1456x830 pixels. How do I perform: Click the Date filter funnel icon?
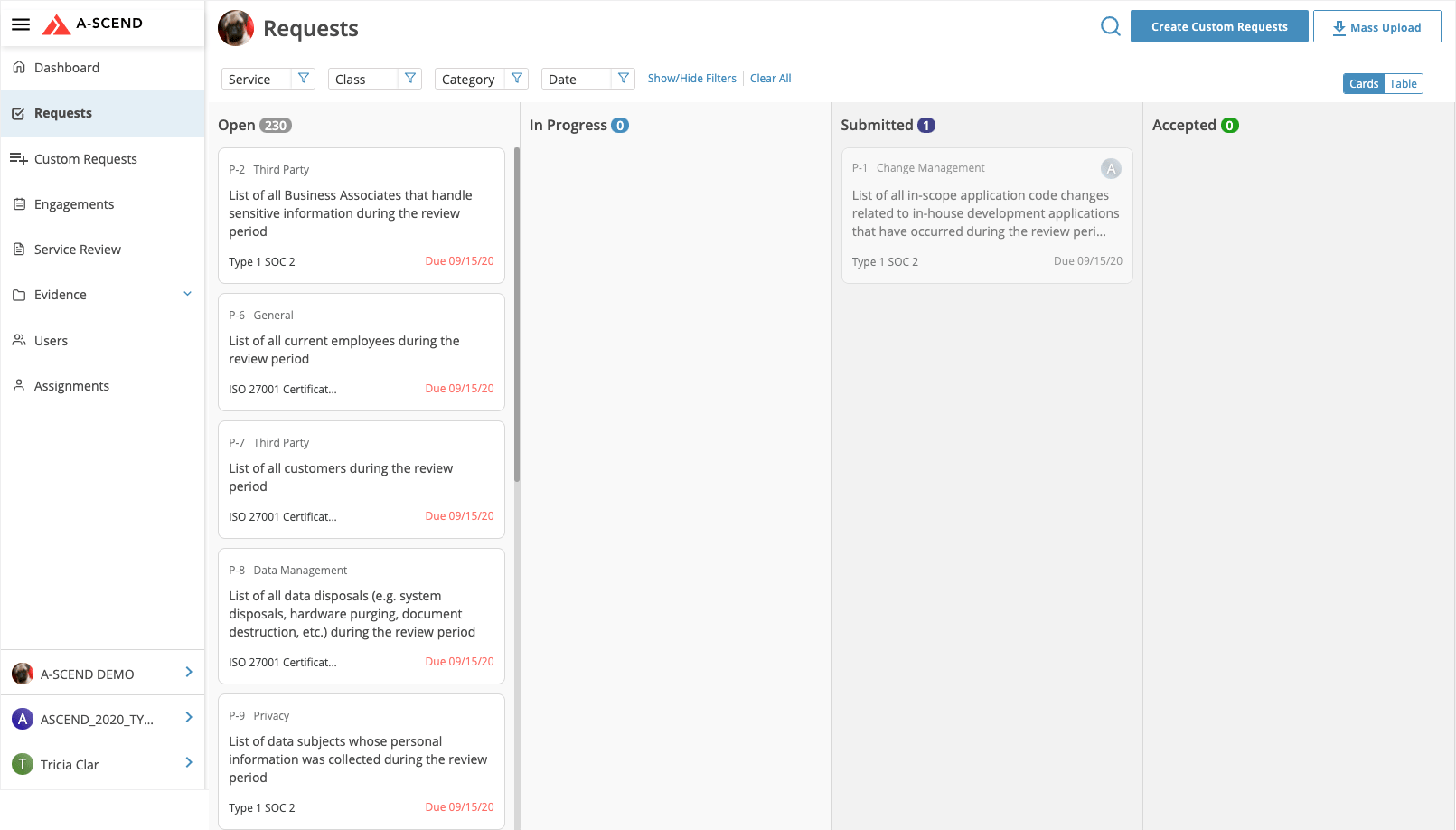(x=624, y=79)
